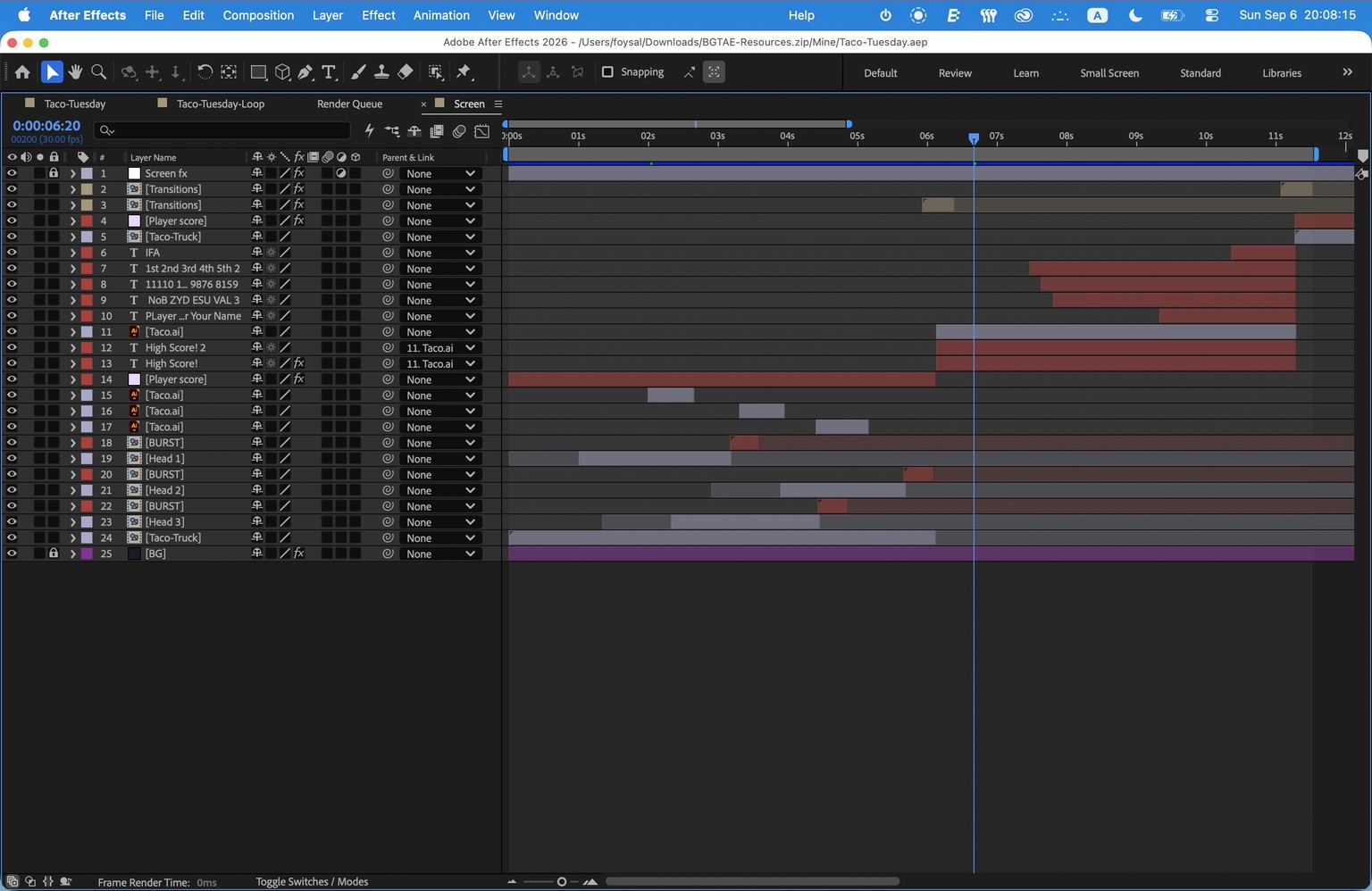Expand layer 18 BURST properties
Image resolution: width=1372 pixels, height=891 pixels.
[x=72, y=443]
